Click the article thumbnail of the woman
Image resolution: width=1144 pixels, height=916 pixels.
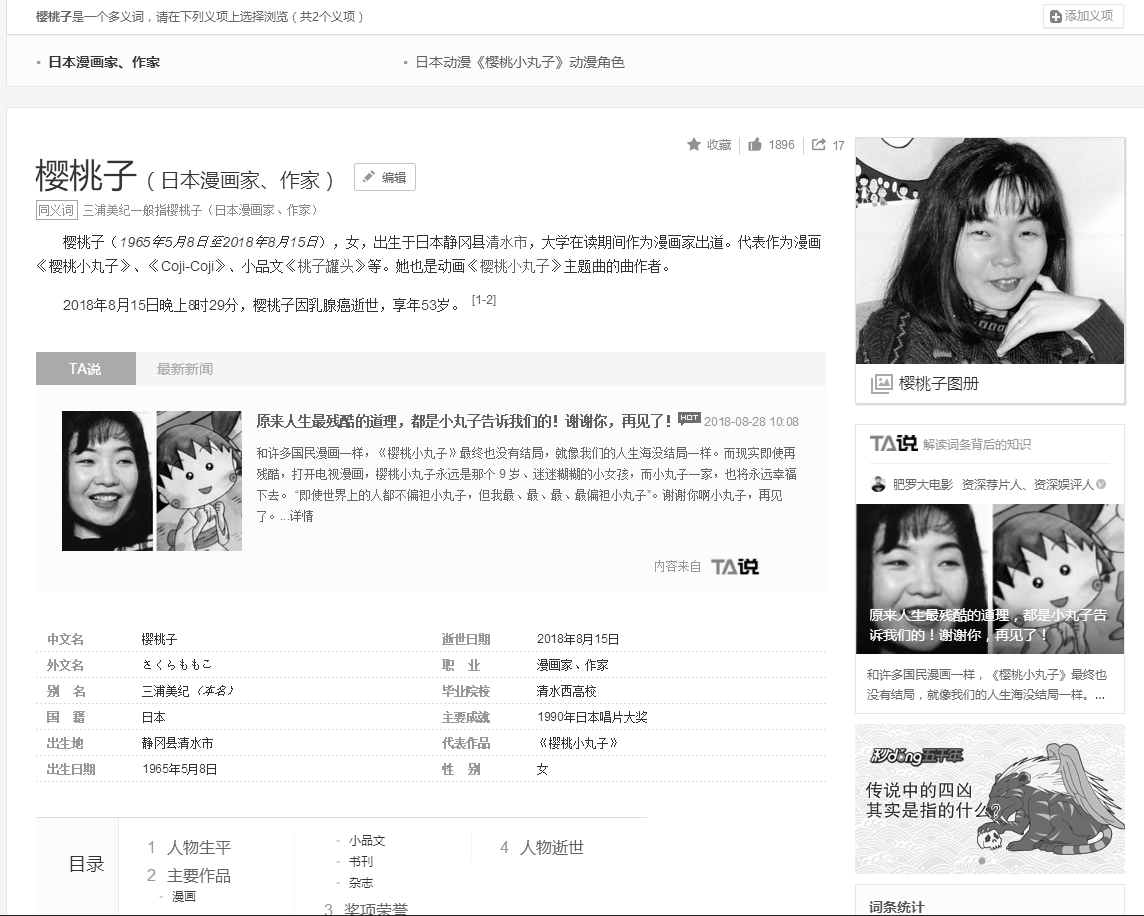[107, 481]
